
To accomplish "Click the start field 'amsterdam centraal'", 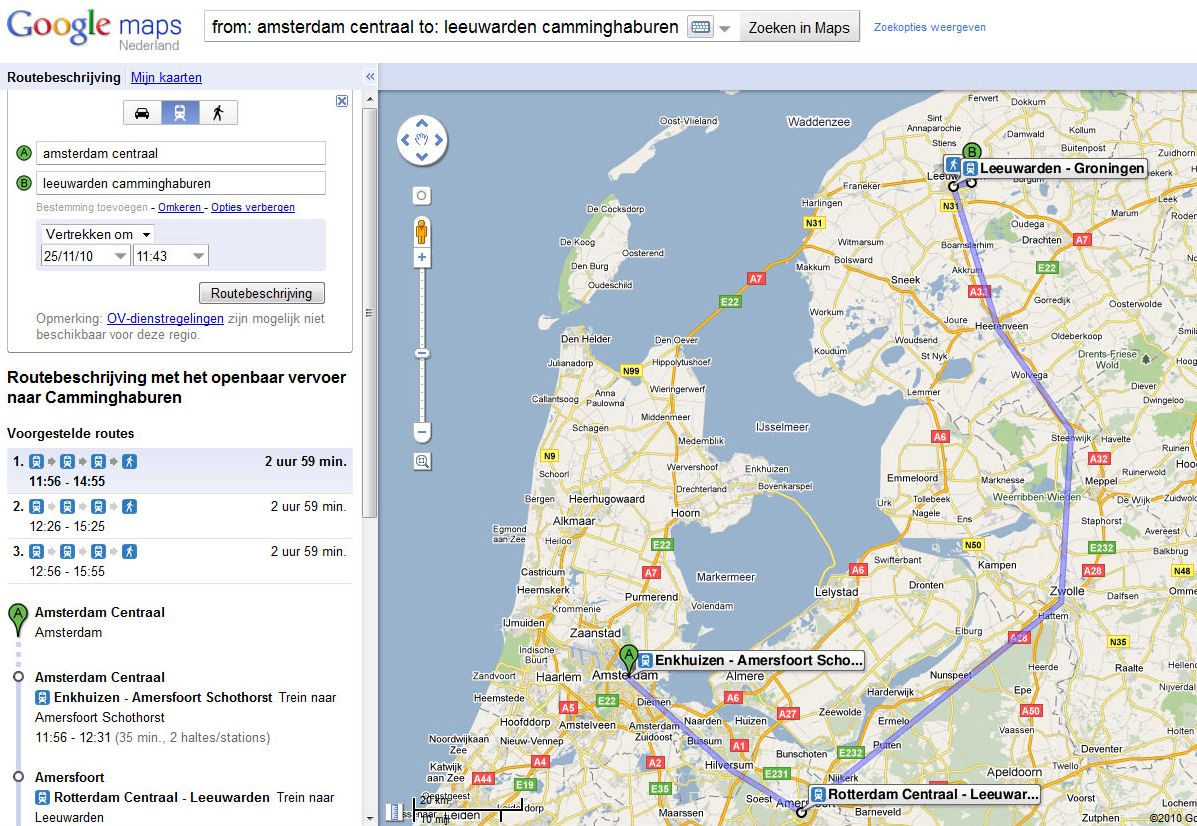I will tap(181, 153).
